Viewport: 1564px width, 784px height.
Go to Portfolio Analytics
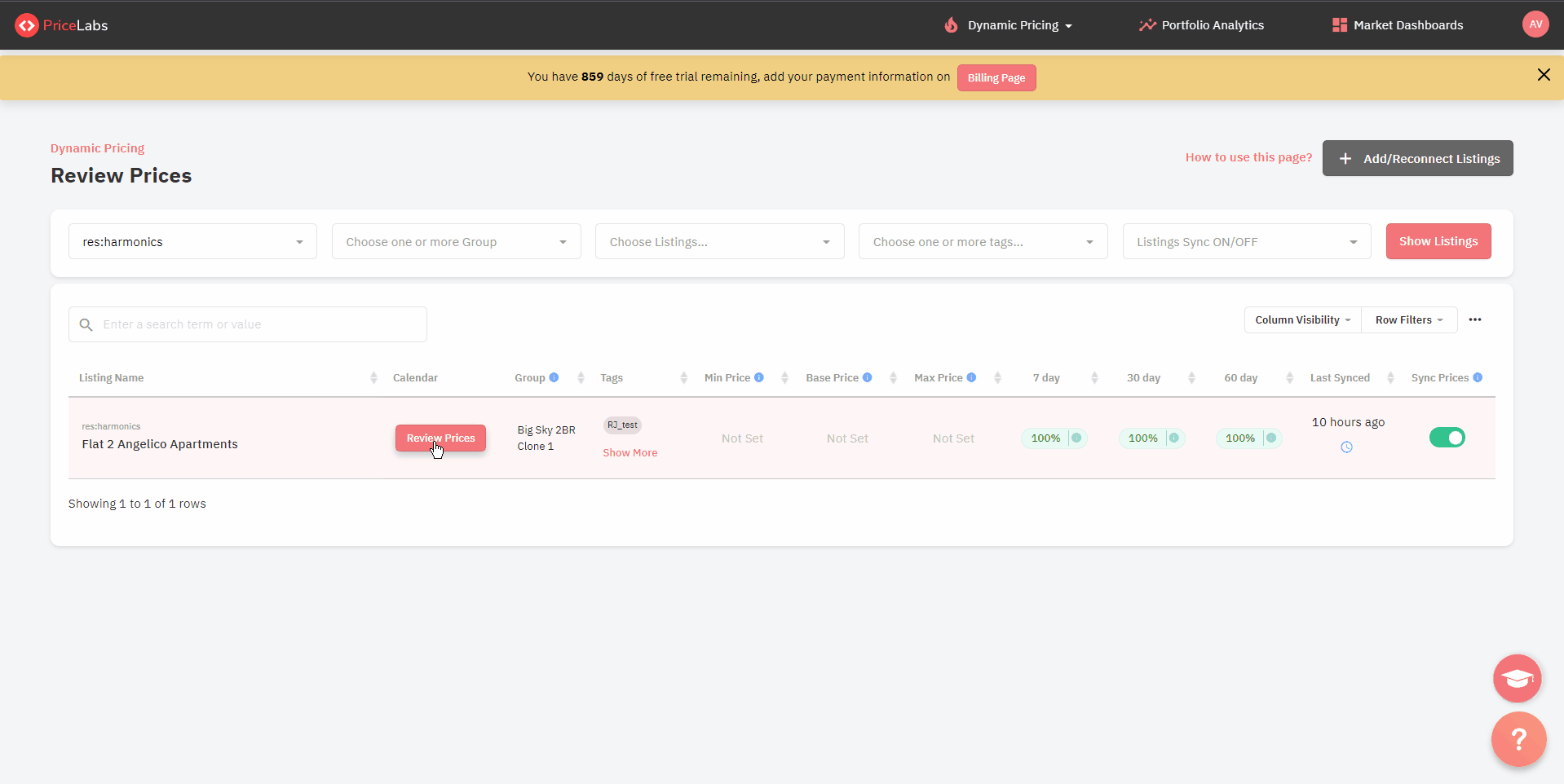(1201, 25)
